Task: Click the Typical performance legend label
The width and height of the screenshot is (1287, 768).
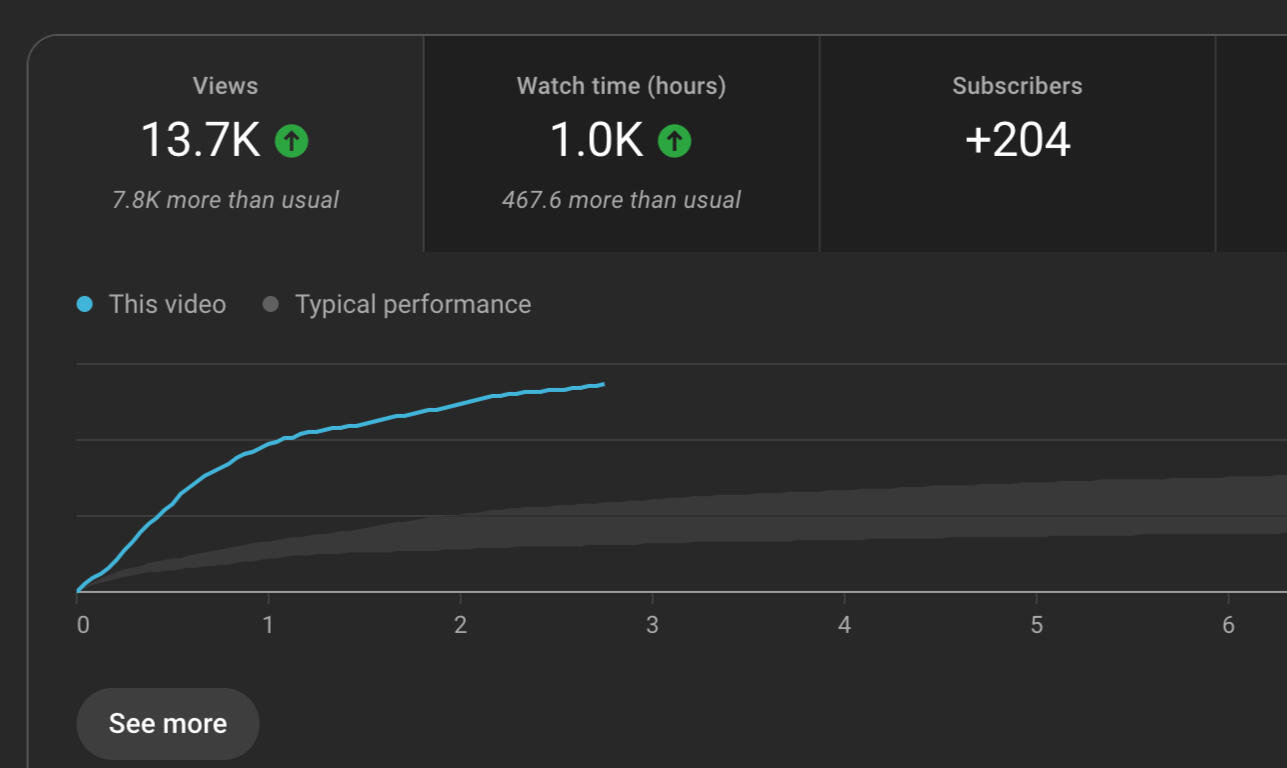Action: [x=412, y=304]
